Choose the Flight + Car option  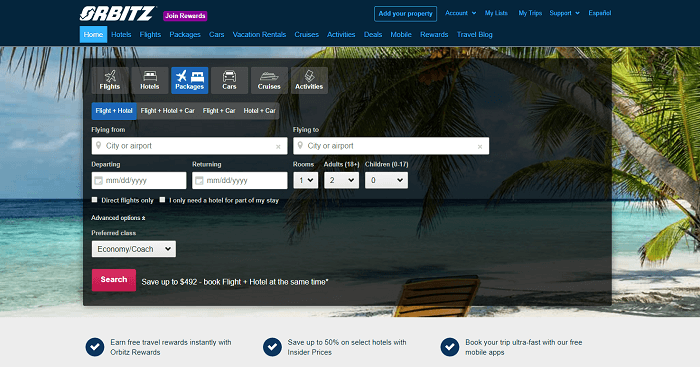tap(219, 111)
